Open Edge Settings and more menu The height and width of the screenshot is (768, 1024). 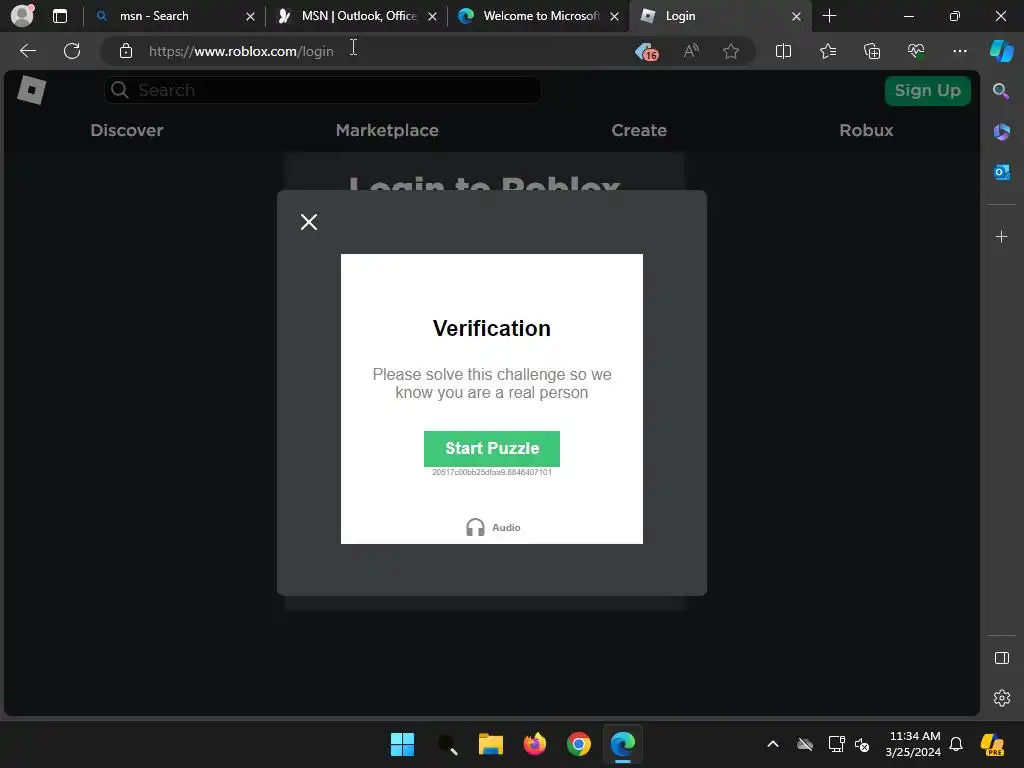[x=959, y=51]
